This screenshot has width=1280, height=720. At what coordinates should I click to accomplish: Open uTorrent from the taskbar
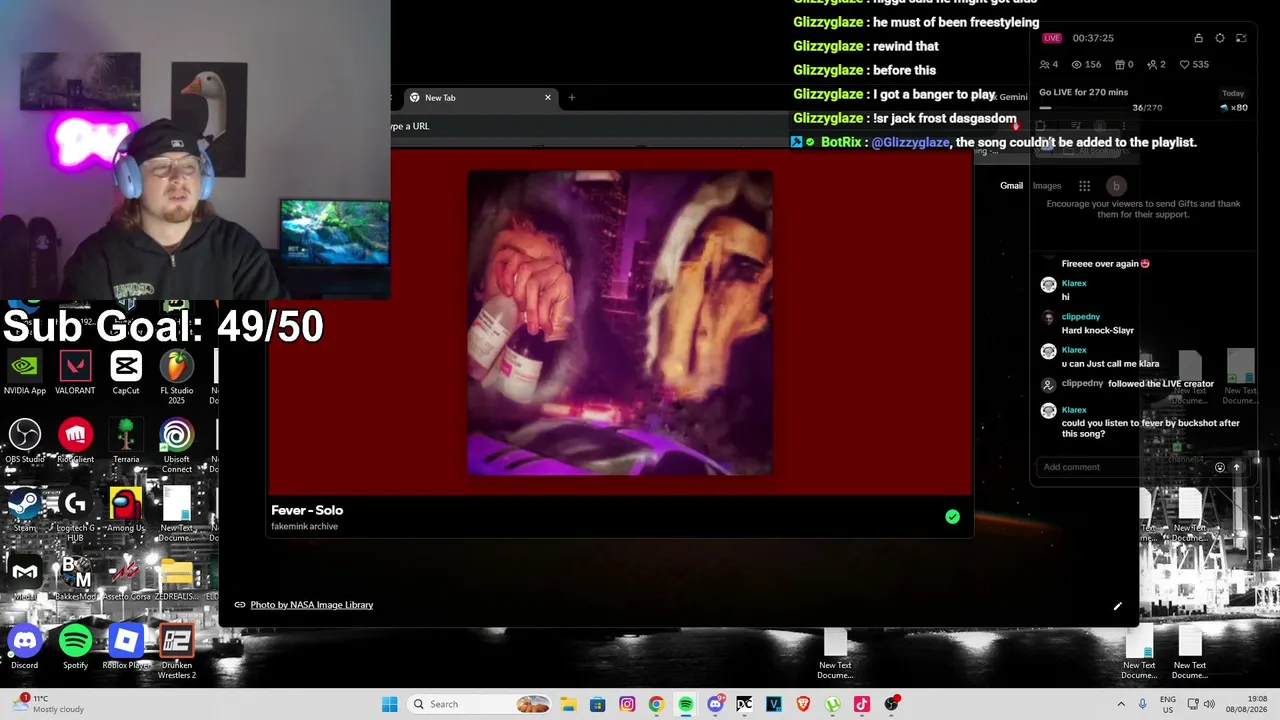click(833, 704)
